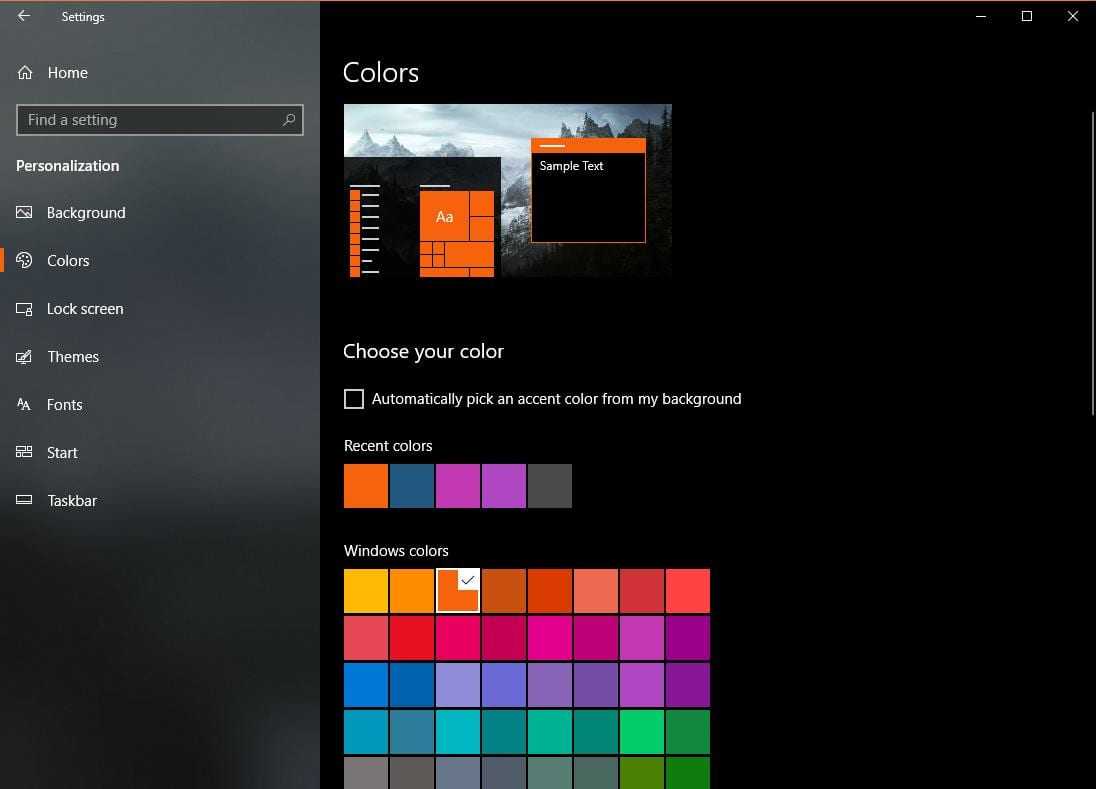Select the blue swatch in Recent colors

(x=412, y=486)
